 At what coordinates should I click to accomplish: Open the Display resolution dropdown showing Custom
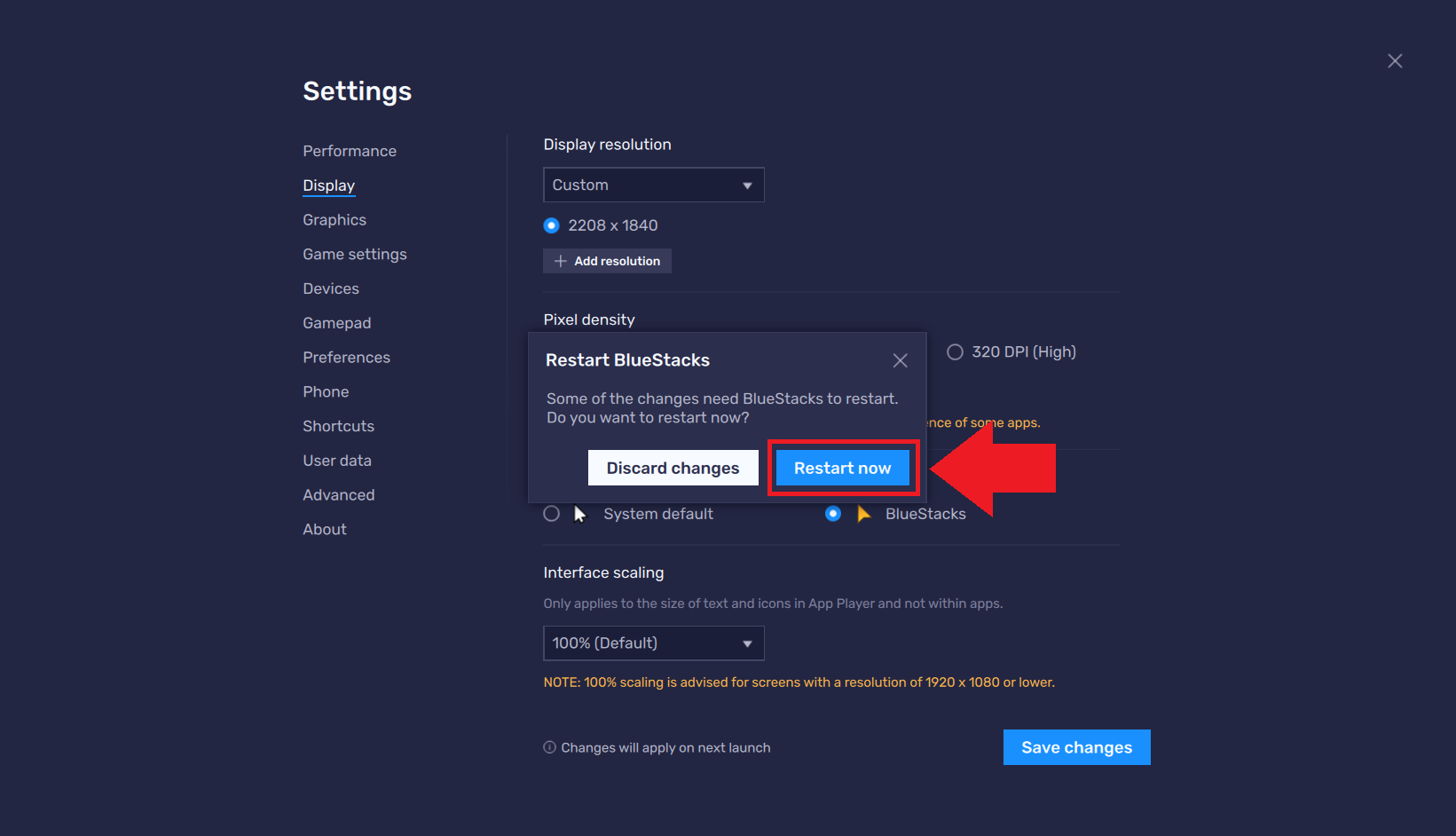653,185
